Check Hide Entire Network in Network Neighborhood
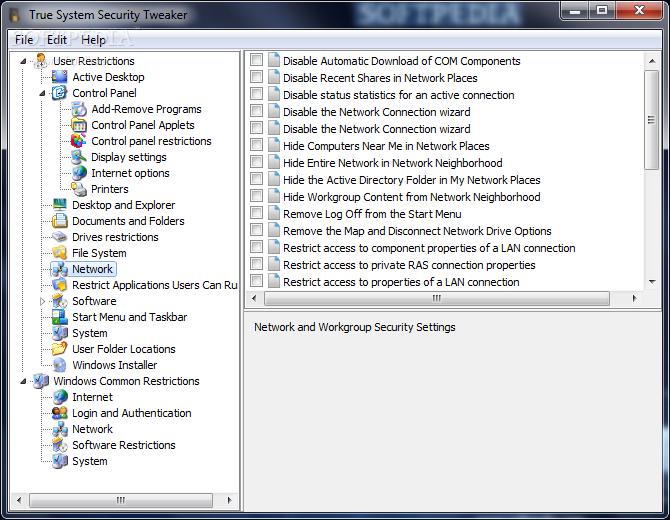The height and width of the screenshot is (520, 670). tap(256, 162)
